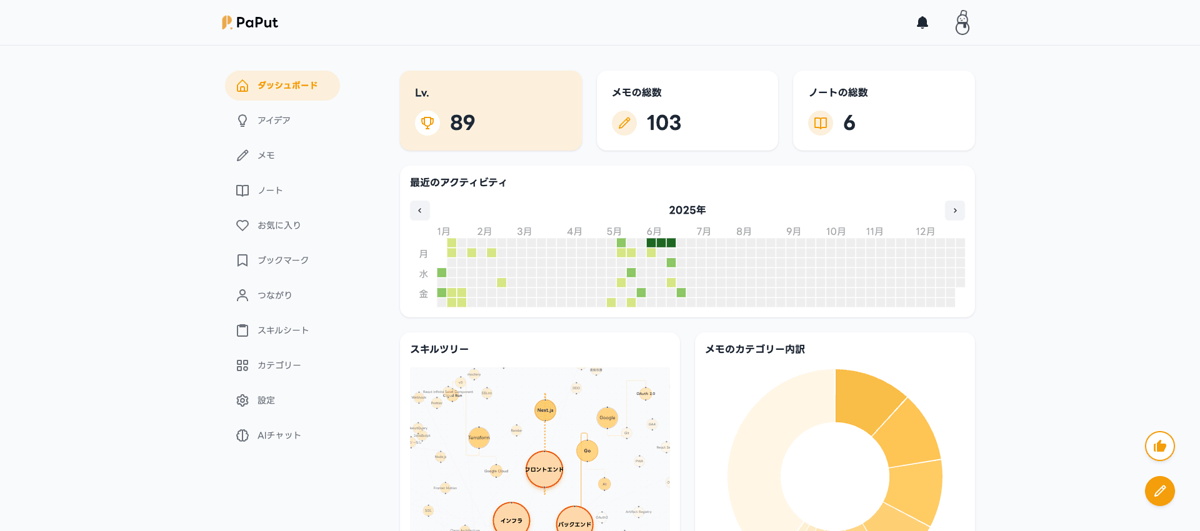The width and height of the screenshot is (1200, 531).
Task: Click the orange pencil floating button
Action: pyautogui.click(x=1159, y=491)
